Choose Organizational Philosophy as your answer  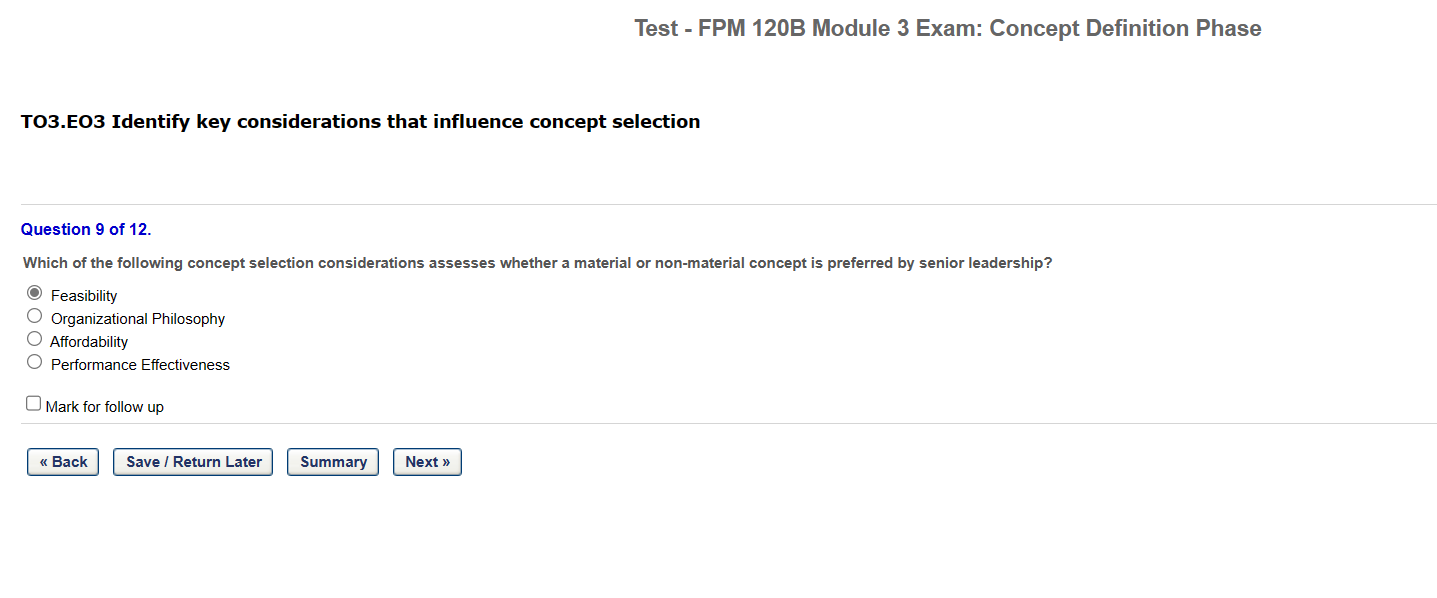click(34, 315)
